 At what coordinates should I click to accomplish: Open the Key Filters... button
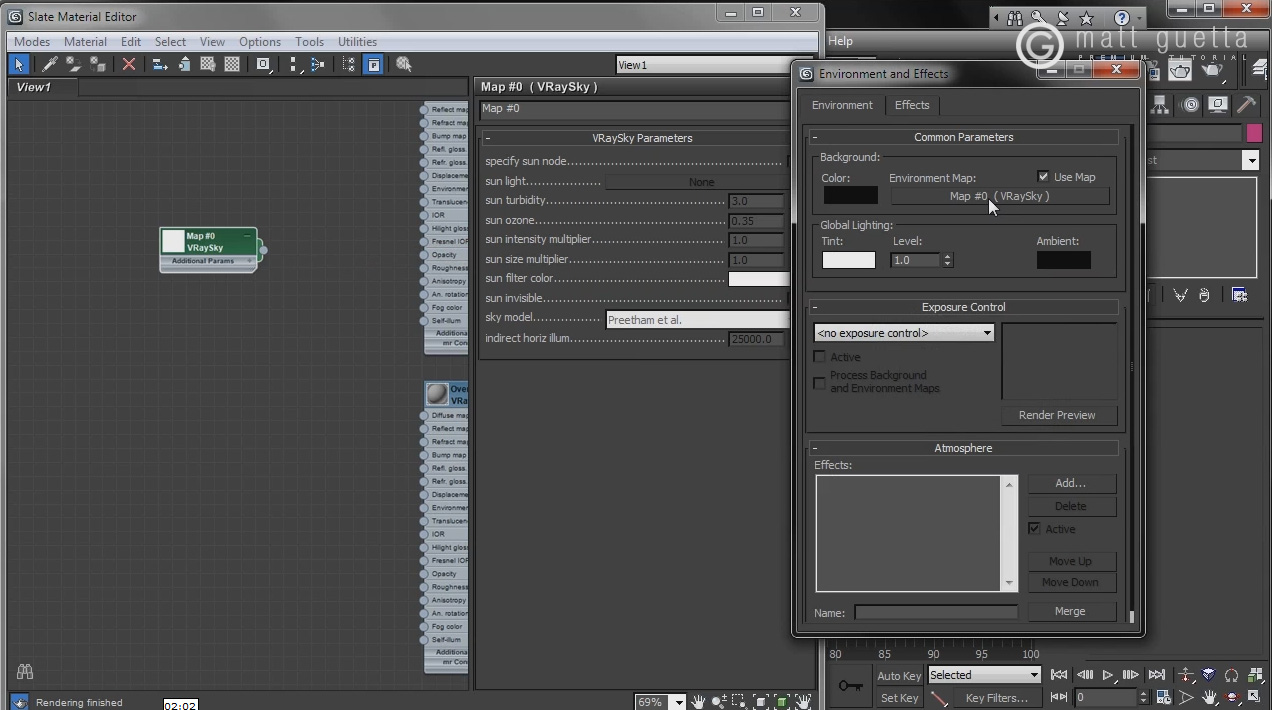coord(996,698)
